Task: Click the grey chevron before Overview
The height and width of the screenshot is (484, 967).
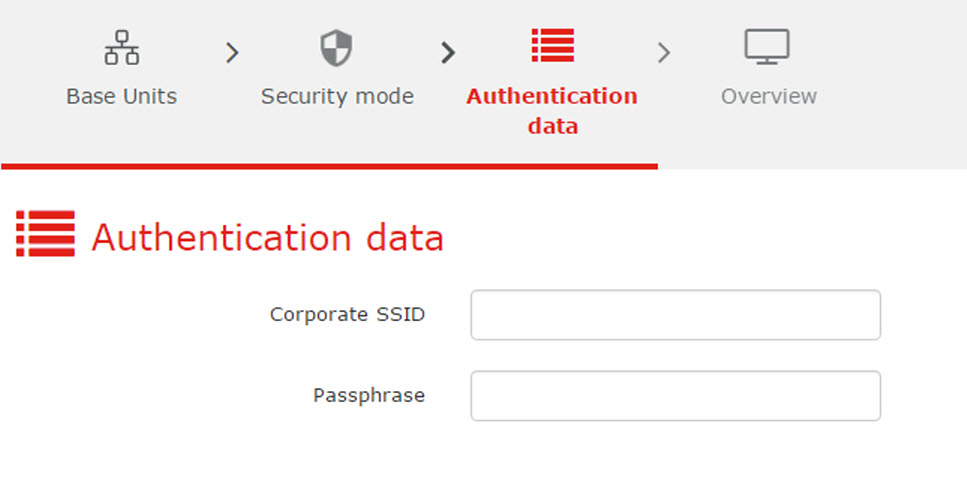Action: click(664, 53)
